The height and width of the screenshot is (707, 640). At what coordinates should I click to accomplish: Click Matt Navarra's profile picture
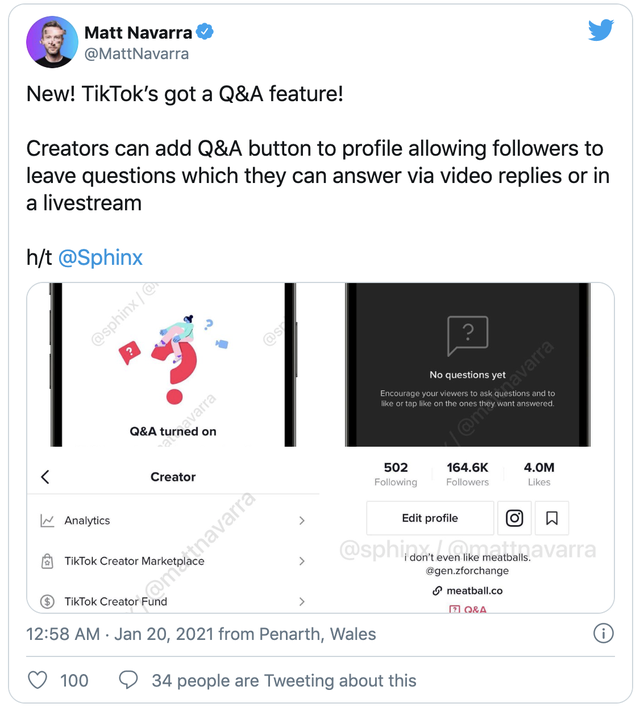pos(50,43)
